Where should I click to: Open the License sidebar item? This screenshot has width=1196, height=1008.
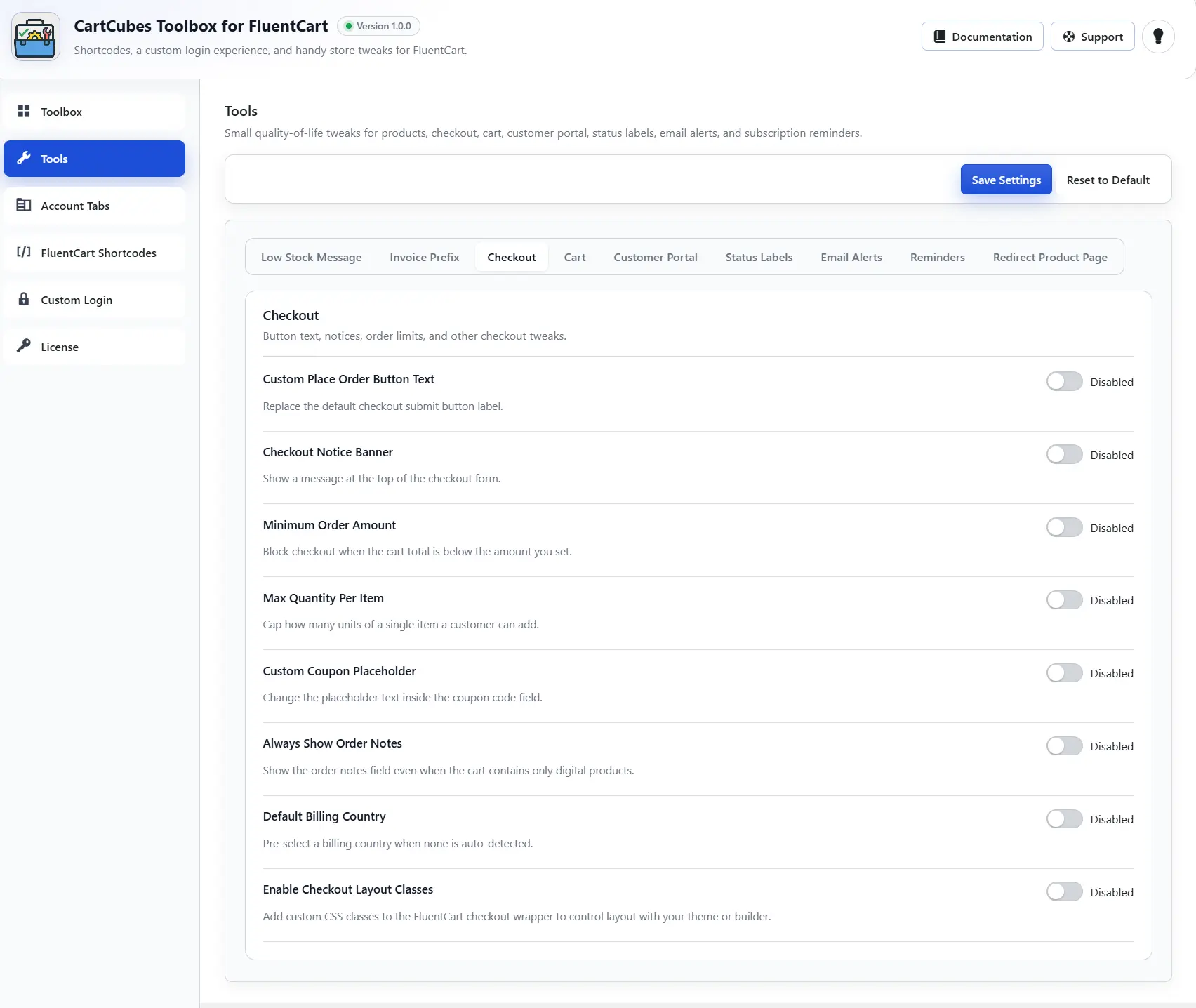pyautogui.click(x=94, y=347)
